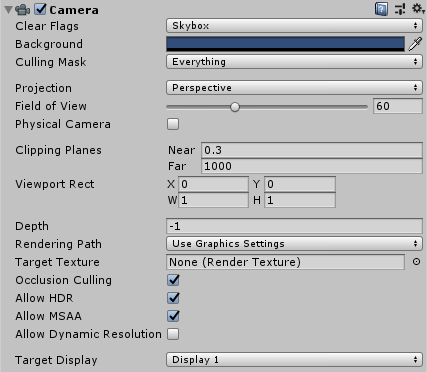427x372 pixels.
Task: Click the Projection label
Action: click(43, 88)
